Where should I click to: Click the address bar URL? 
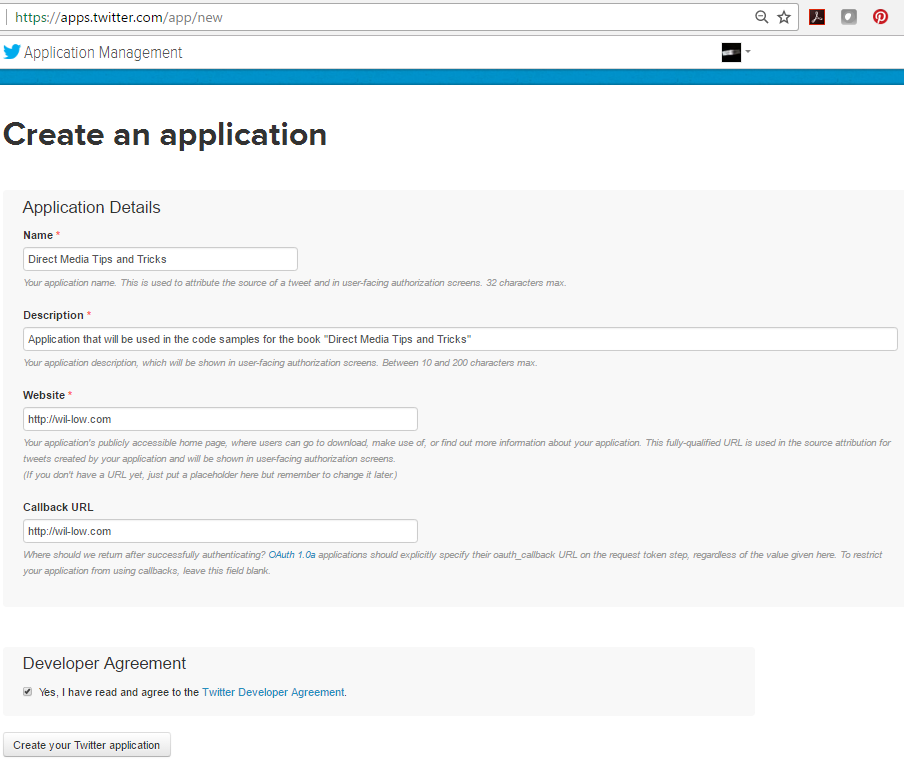pos(119,17)
